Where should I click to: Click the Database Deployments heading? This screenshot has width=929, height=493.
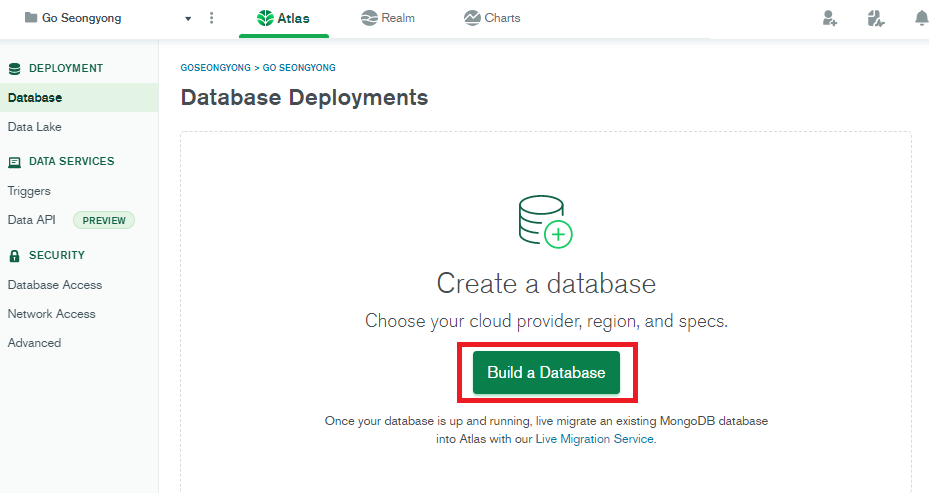(305, 98)
